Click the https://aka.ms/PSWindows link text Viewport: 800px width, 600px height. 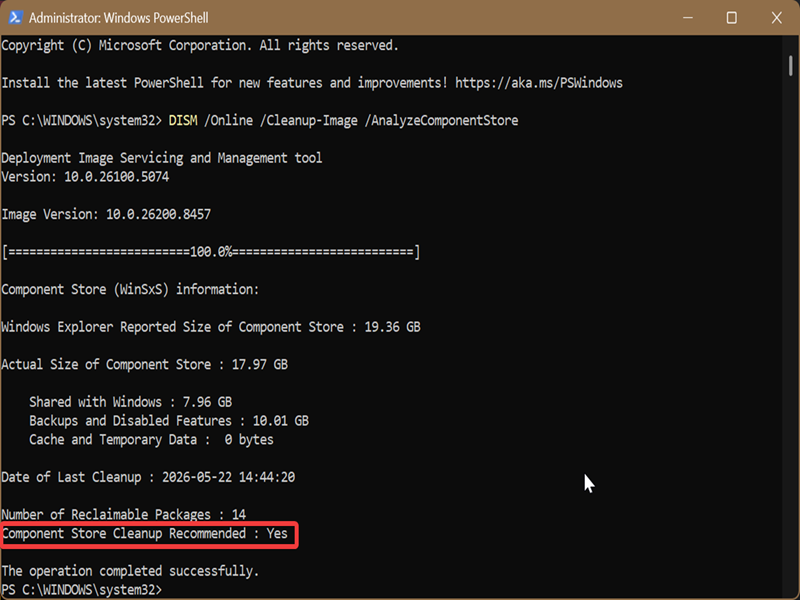539,83
